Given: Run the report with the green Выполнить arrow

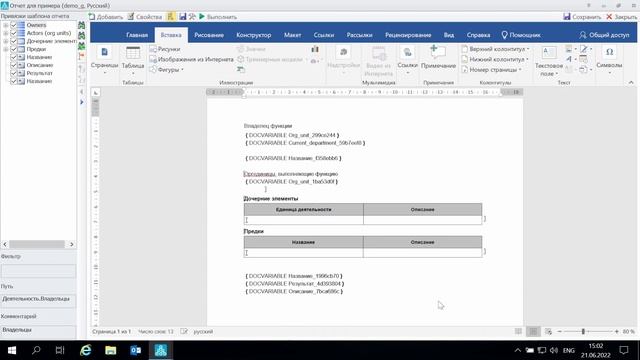Looking at the screenshot, I should click(218, 17).
